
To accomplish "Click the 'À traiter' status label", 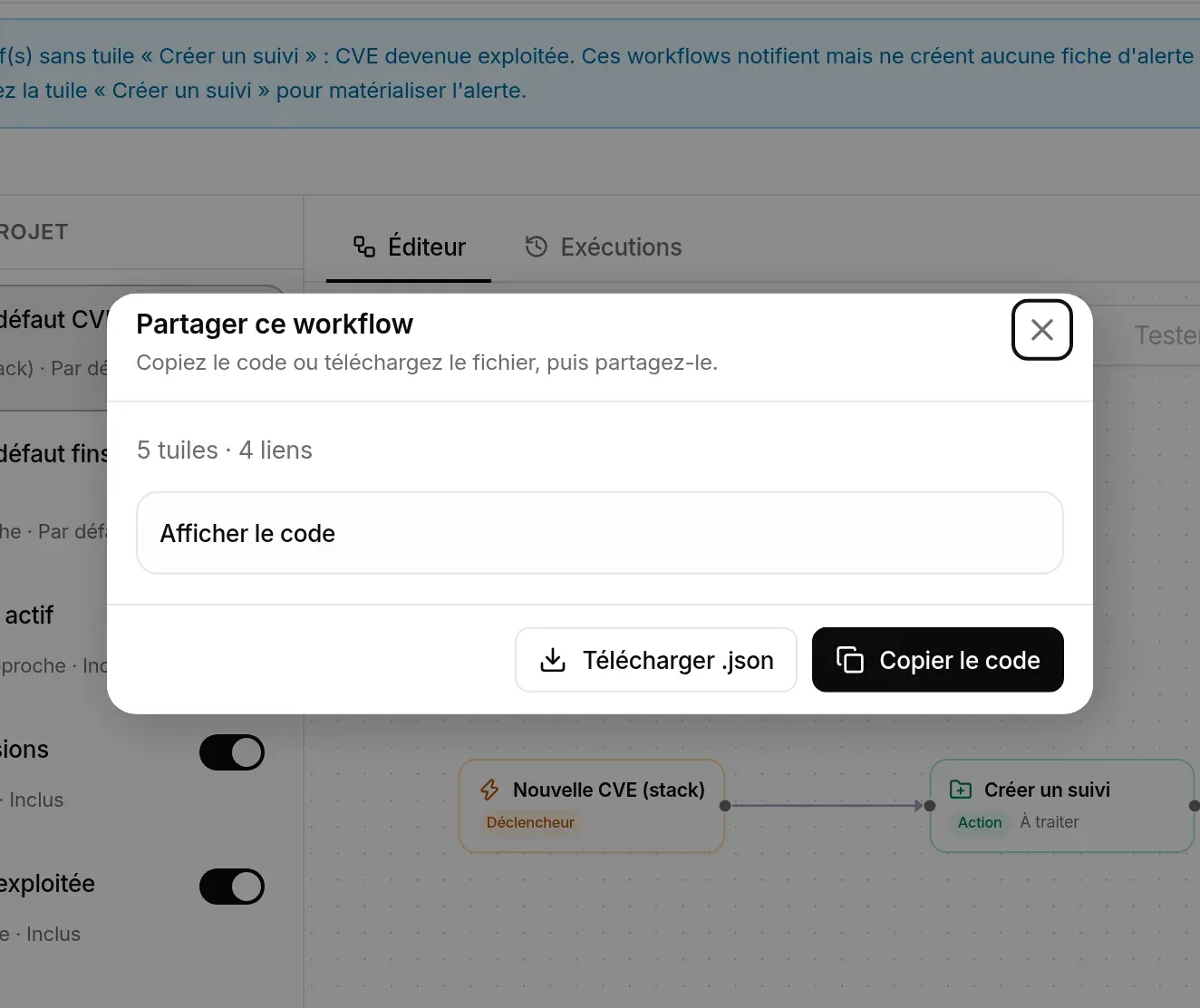I will click(1050, 822).
